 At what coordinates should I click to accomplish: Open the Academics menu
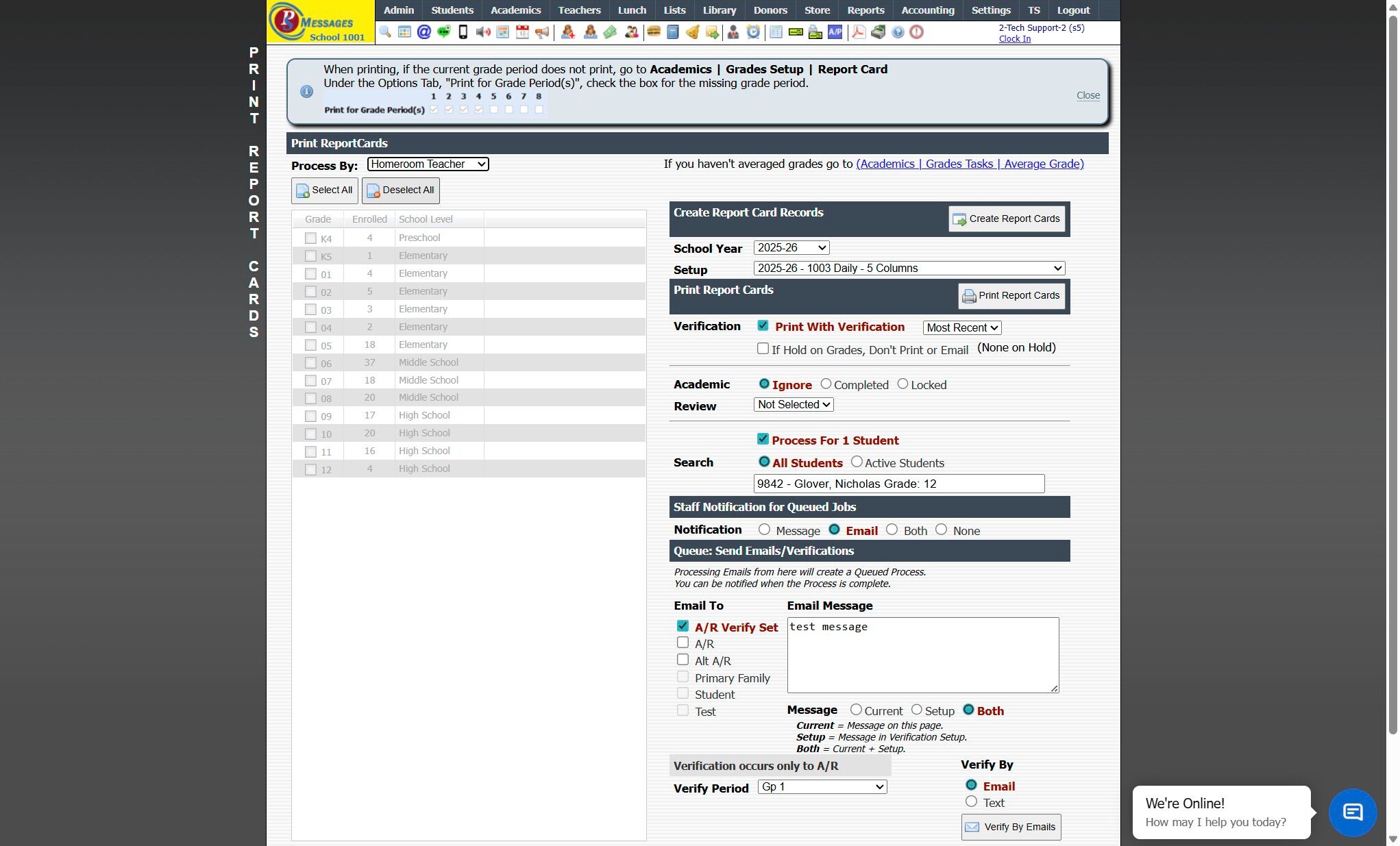(x=515, y=10)
